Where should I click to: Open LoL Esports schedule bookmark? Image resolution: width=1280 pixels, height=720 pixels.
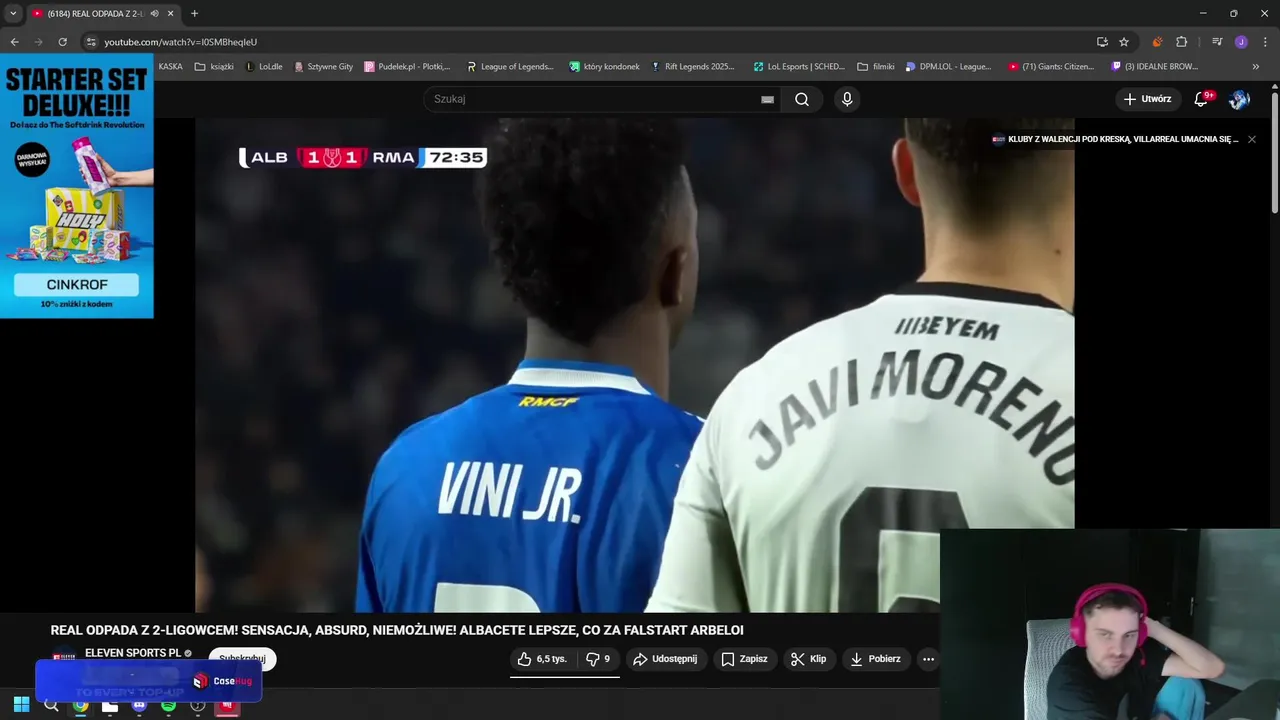(x=798, y=67)
